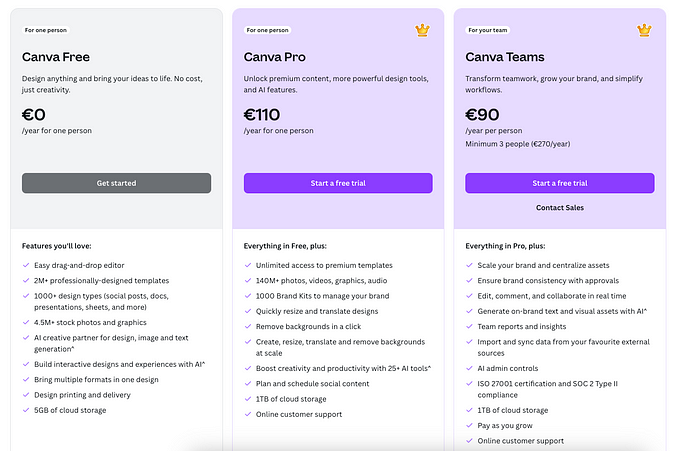
Task: Click the Canva Pro plan heading
Action: click(275, 57)
